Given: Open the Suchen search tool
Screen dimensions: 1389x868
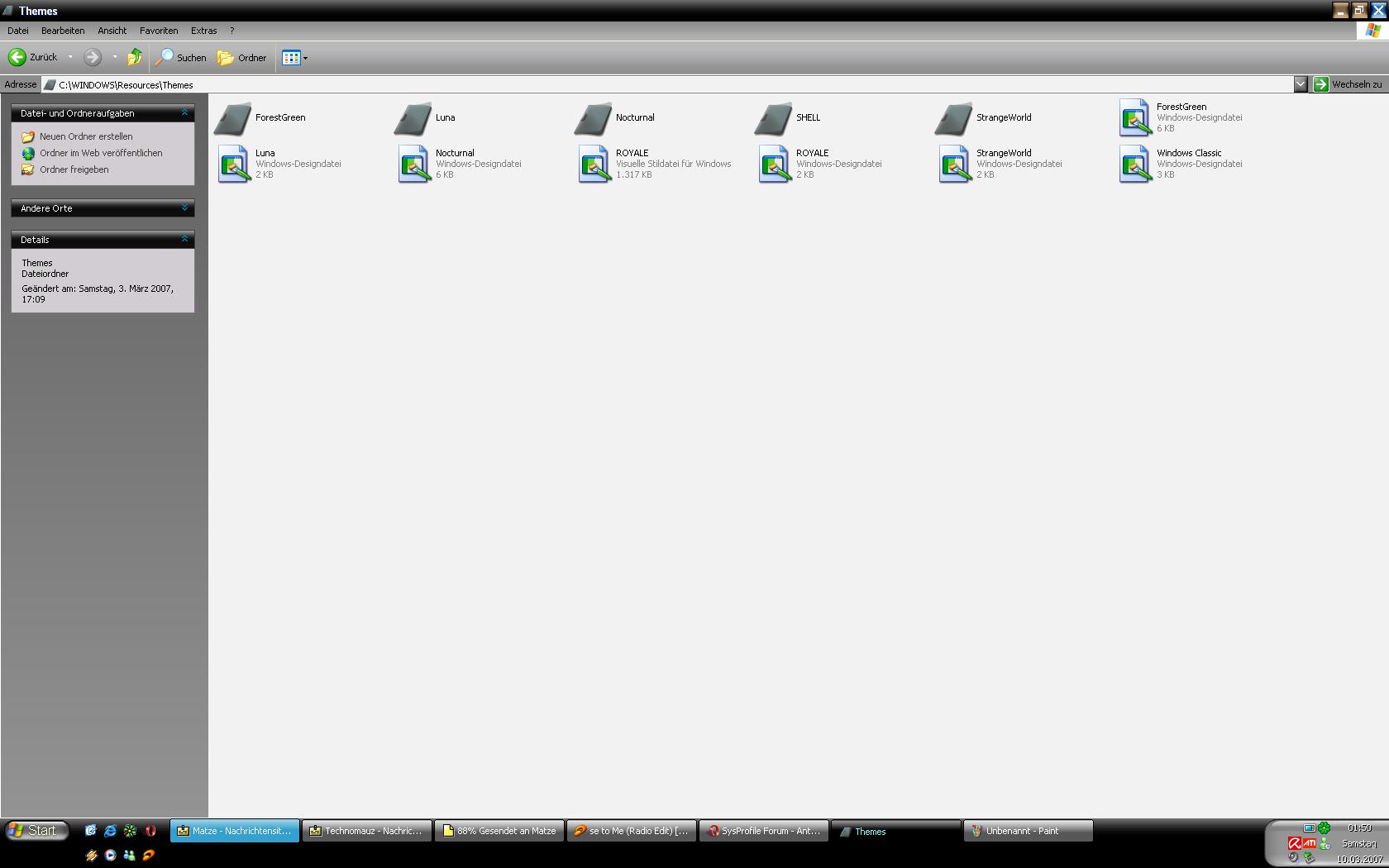Looking at the screenshot, I should tap(181, 57).
